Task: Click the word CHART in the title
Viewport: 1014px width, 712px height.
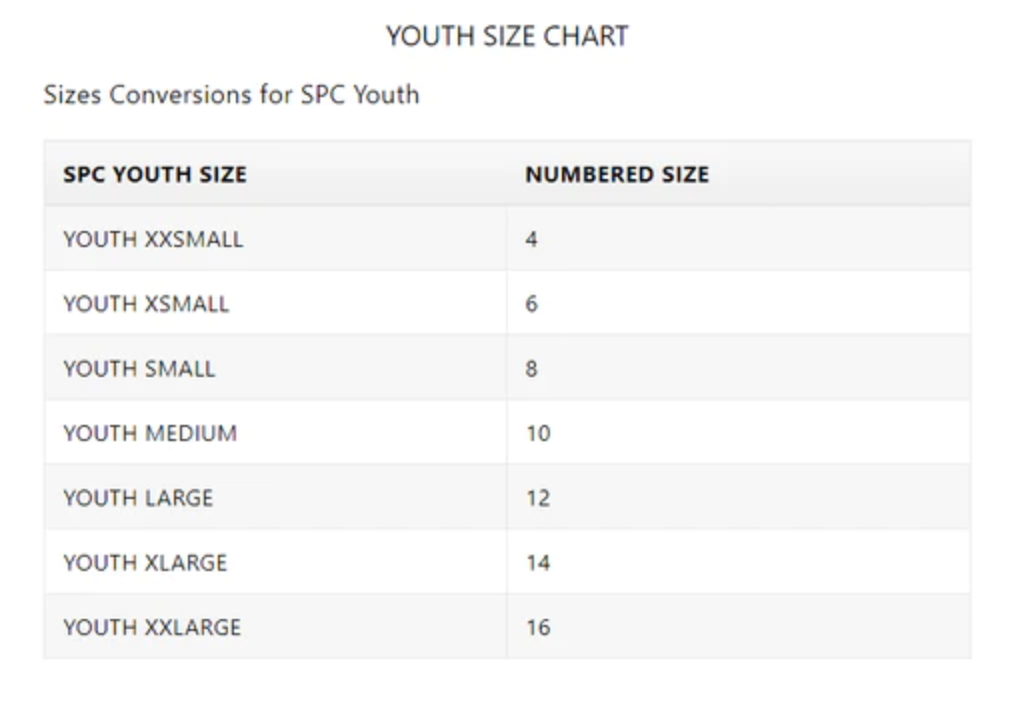Action: tap(586, 37)
